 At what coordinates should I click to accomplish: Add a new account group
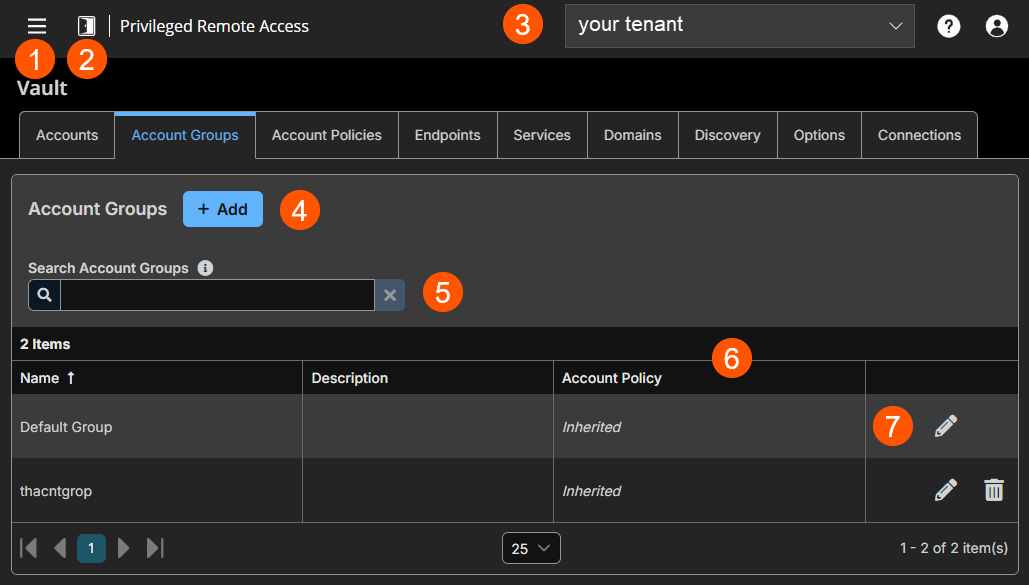(x=222, y=209)
